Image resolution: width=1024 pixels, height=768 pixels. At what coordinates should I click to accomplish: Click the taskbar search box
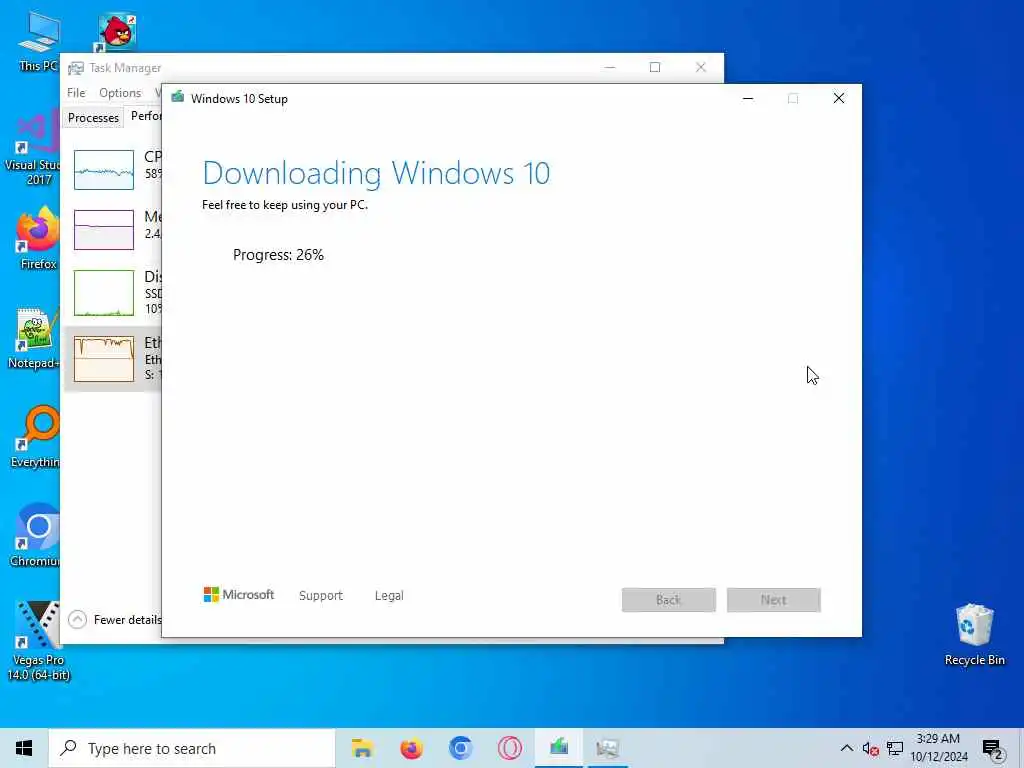coord(192,748)
